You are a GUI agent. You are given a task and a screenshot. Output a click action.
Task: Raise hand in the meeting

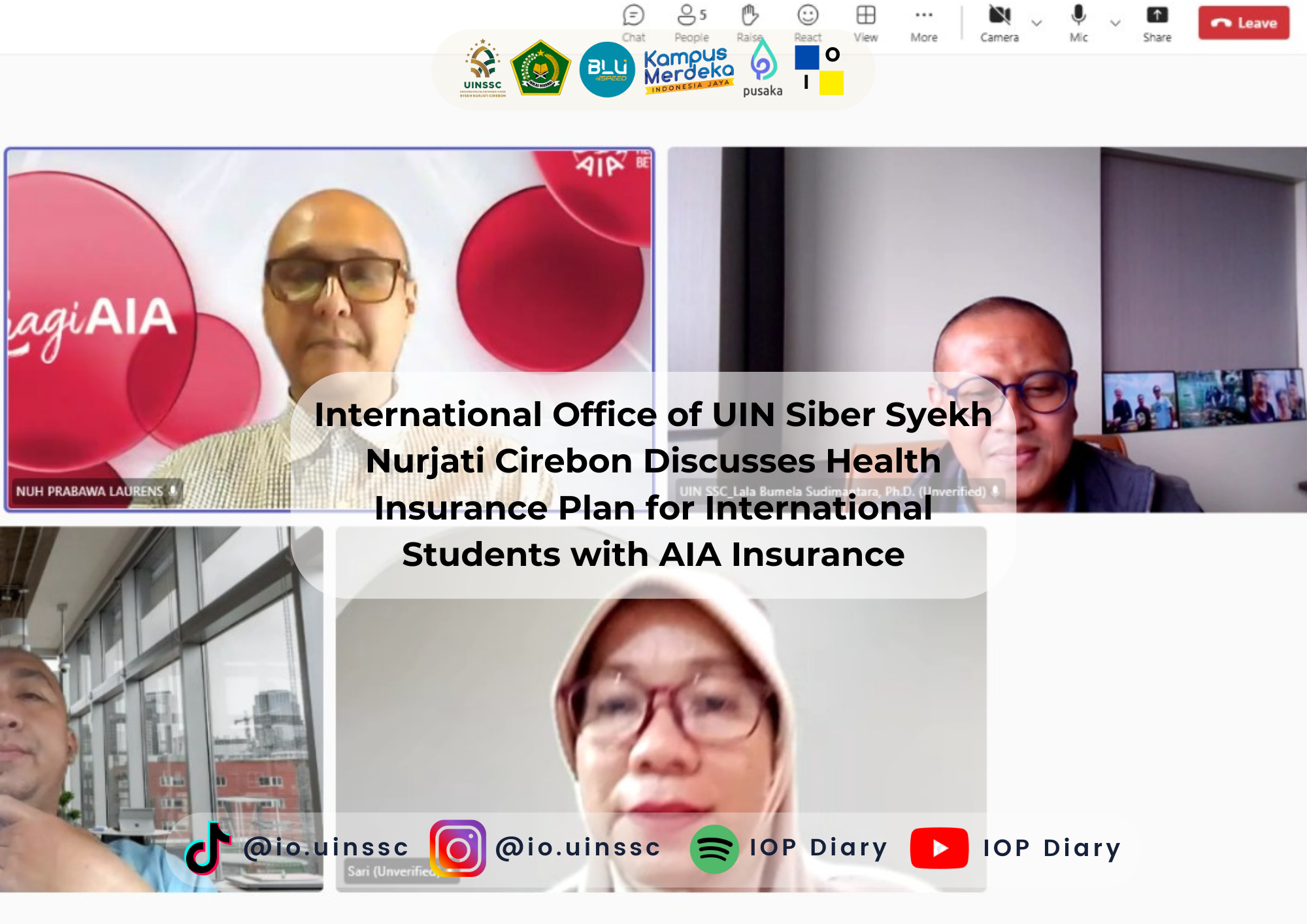click(x=750, y=23)
